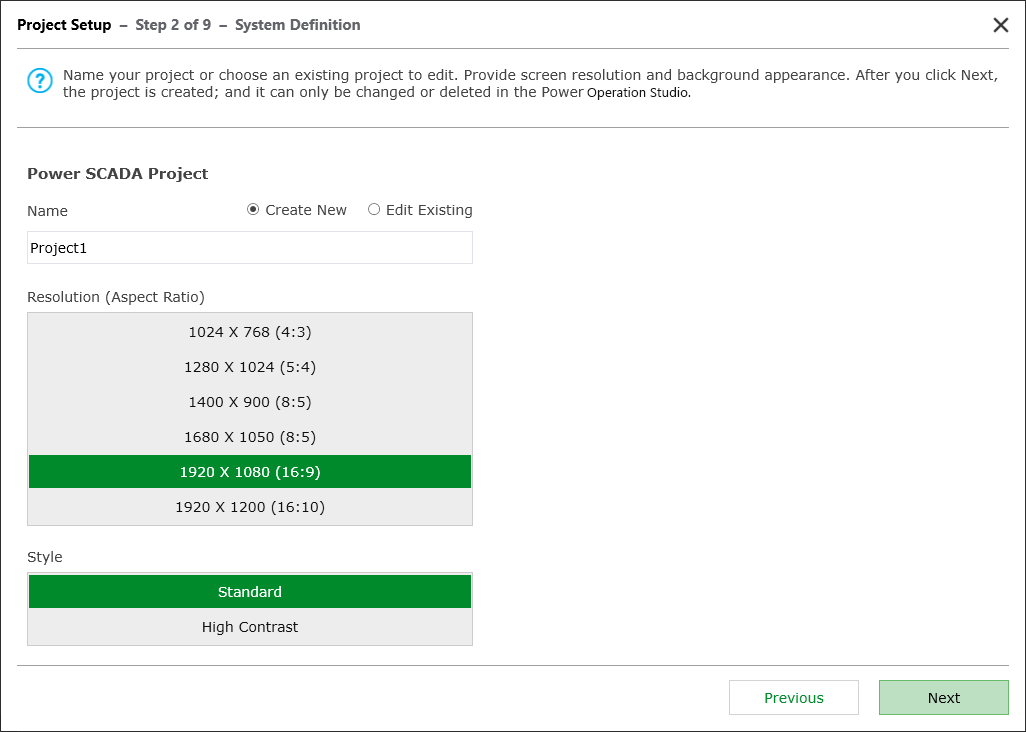1026x732 pixels.
Task: Select 1920 X 1200 (16:10) resolution
Action: (x=249, y=506)
